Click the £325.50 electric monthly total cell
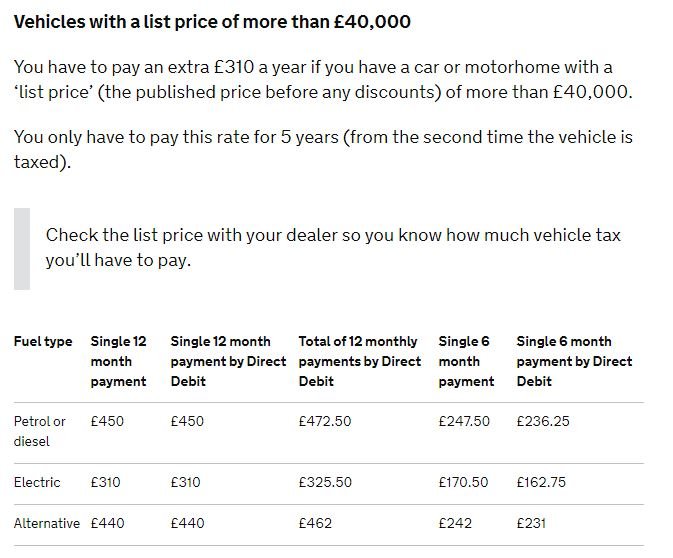Screen dimensions: 673x558 point(325,482)
